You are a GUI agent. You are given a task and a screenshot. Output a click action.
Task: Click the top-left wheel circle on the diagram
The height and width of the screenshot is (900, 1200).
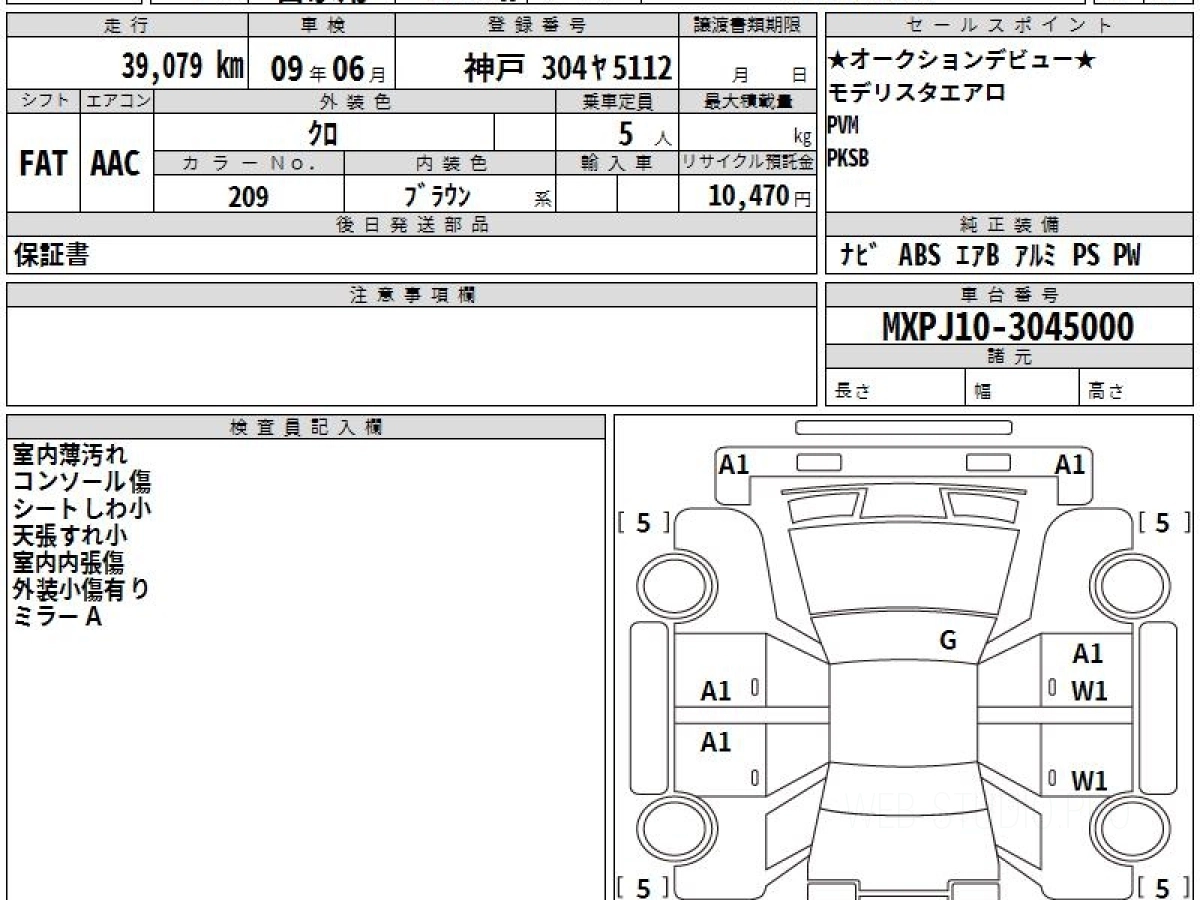coord(671,583)
